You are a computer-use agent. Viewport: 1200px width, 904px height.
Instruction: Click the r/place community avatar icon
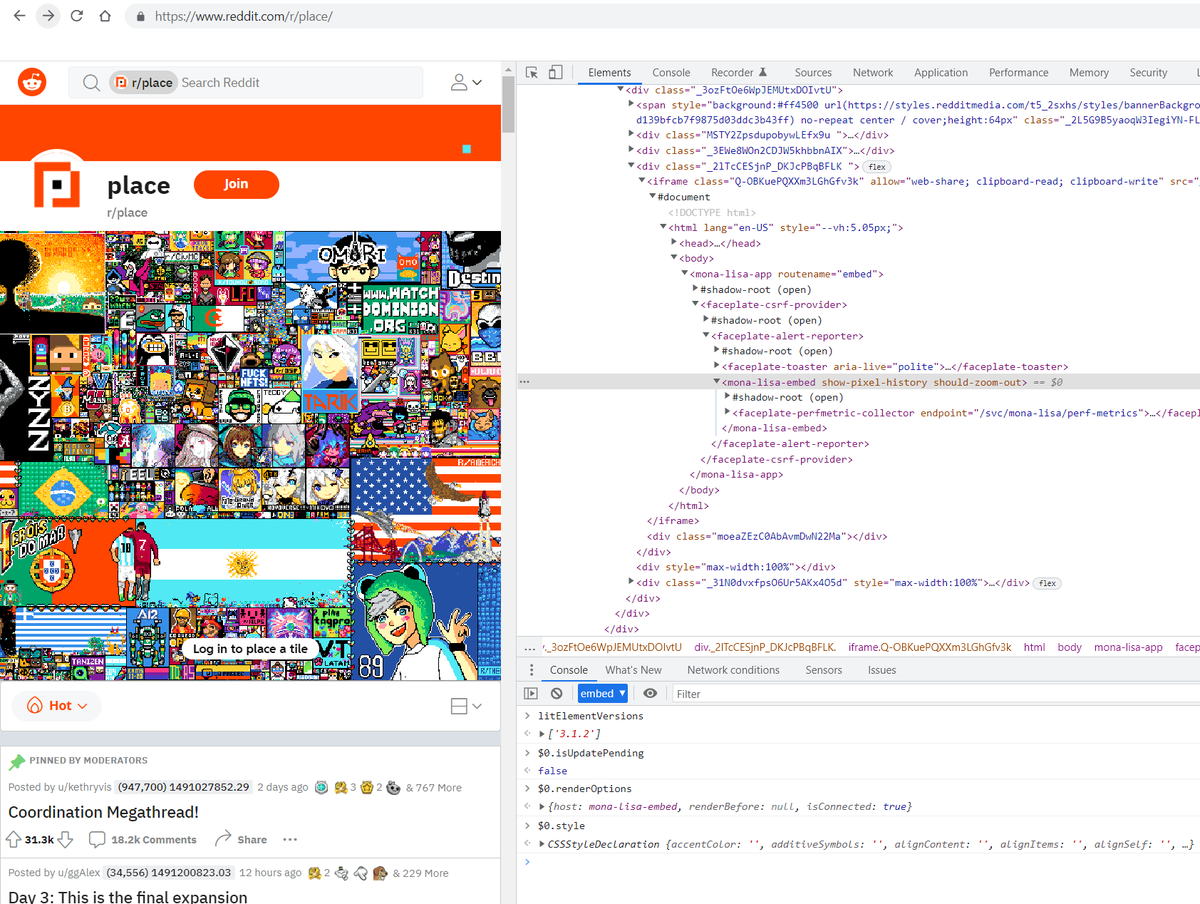[x=57, y=186]
